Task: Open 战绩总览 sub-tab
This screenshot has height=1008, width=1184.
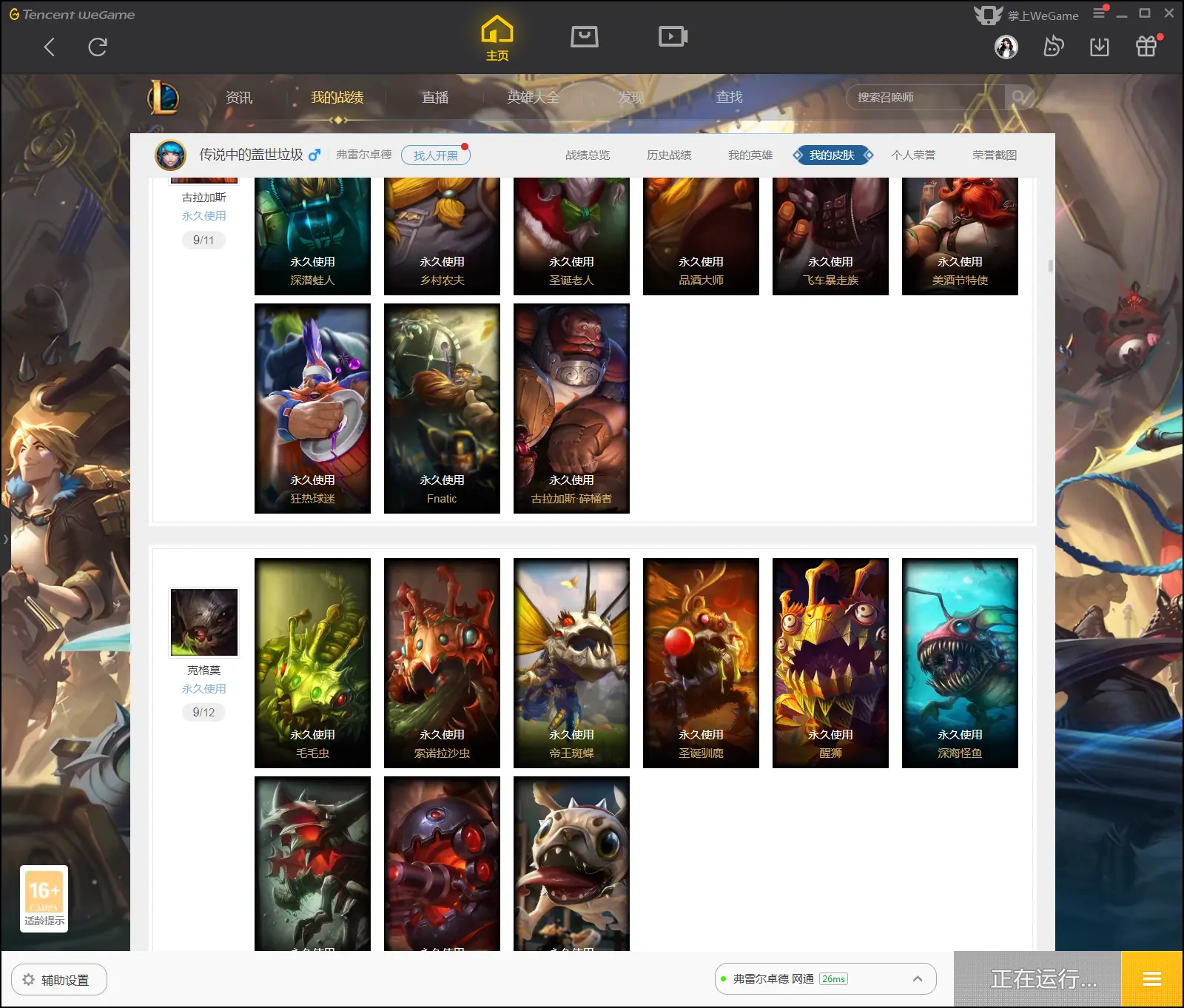Action: coord(588,155)
